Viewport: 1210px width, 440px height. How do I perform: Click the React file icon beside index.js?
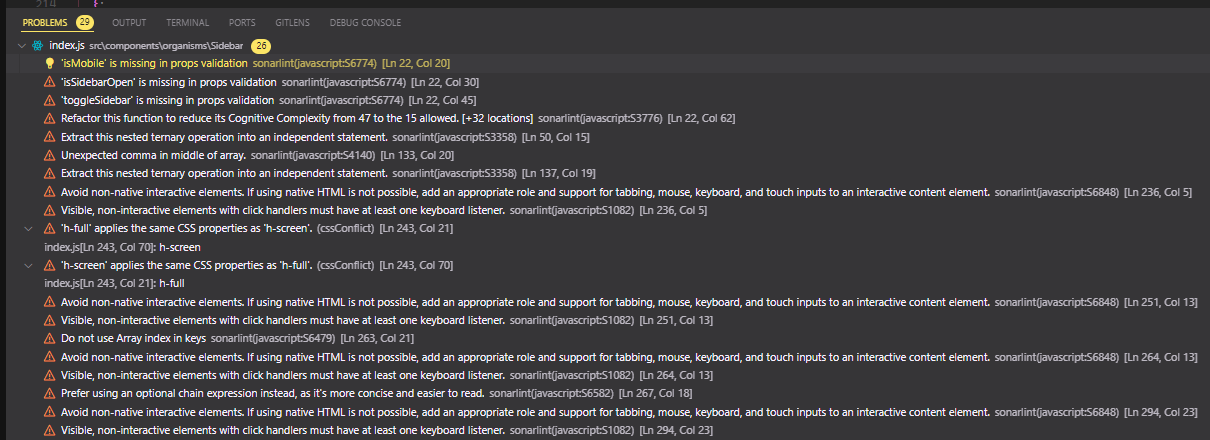(x=37, y=46)
